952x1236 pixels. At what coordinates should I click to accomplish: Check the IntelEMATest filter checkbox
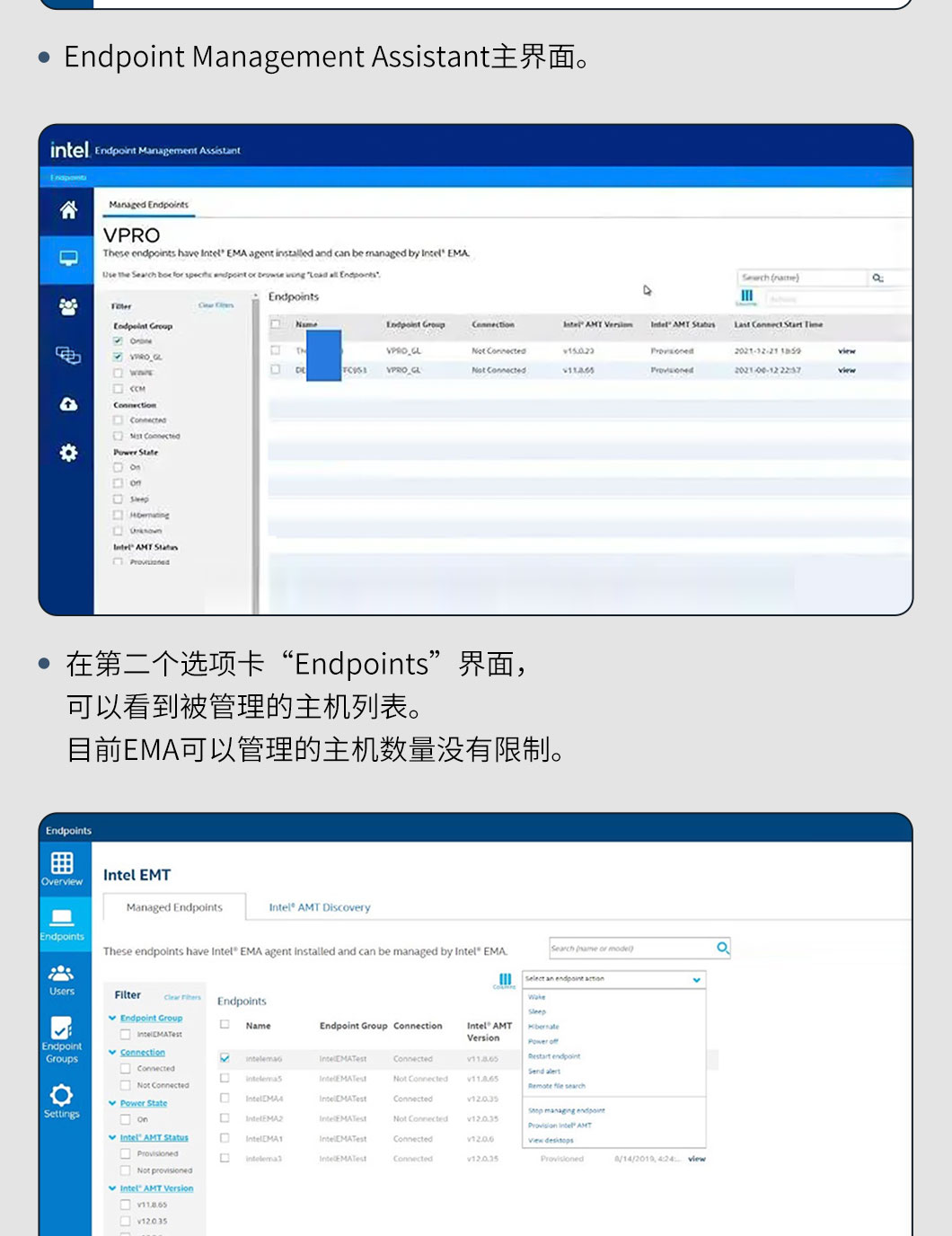click(x=126, y=1035)
